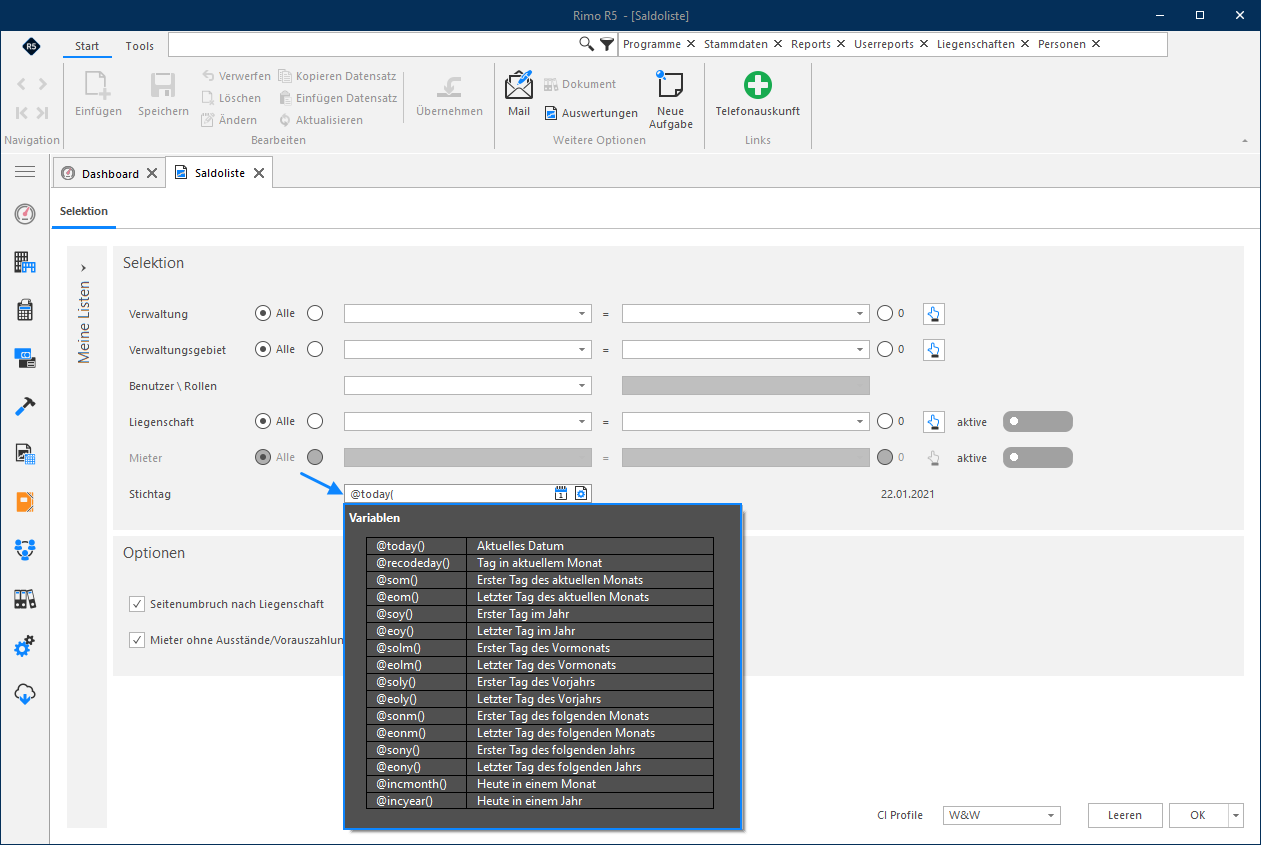
Task: Switch to the Dashboard tab
Action: coord(110,173)
